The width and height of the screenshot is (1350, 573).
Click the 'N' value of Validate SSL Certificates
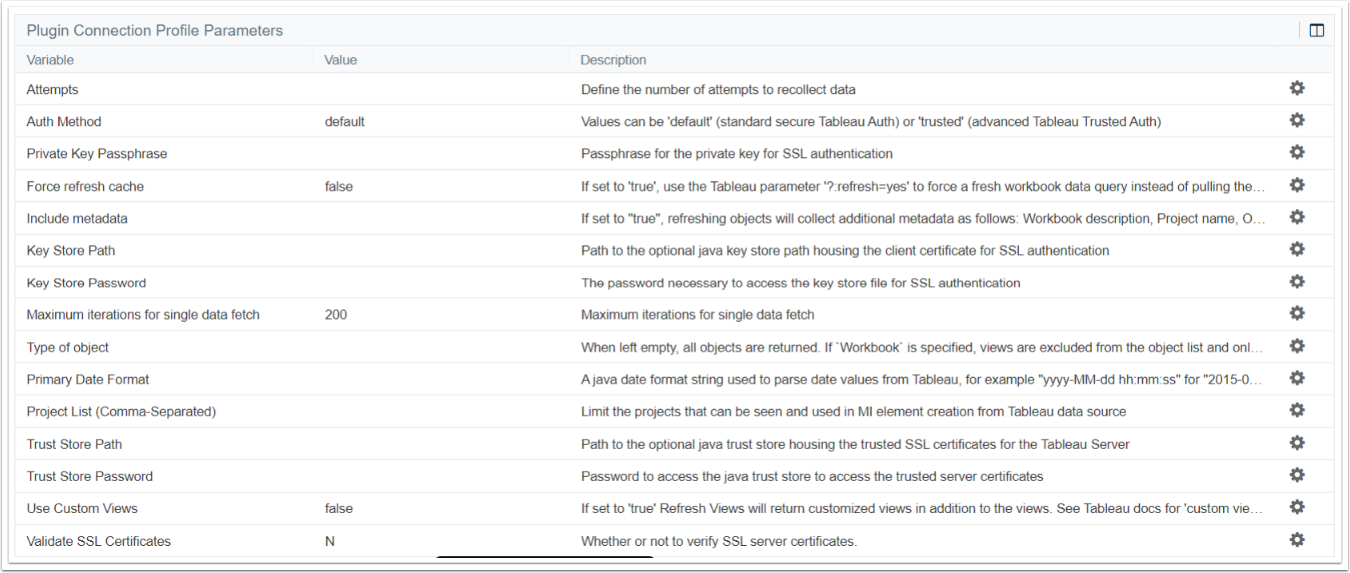pyautogui.click(x=329, y=541)
